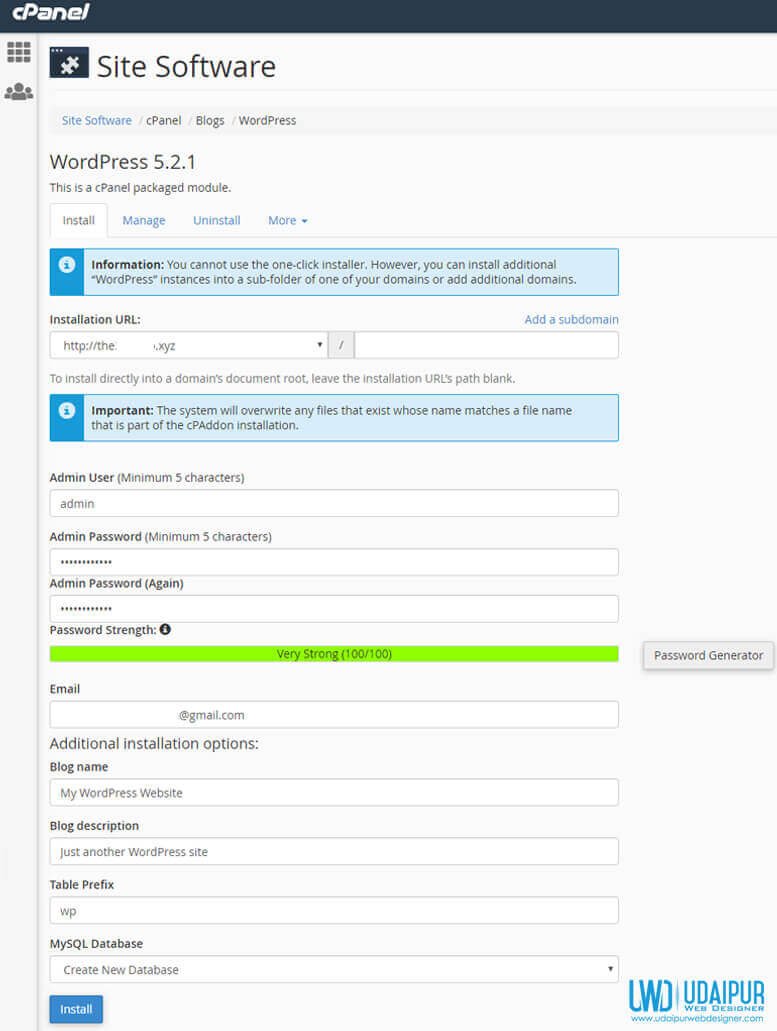This screenshot has height=1031, width=777.
Task: Open the Password Generator
Action: [x=708, y=656]
